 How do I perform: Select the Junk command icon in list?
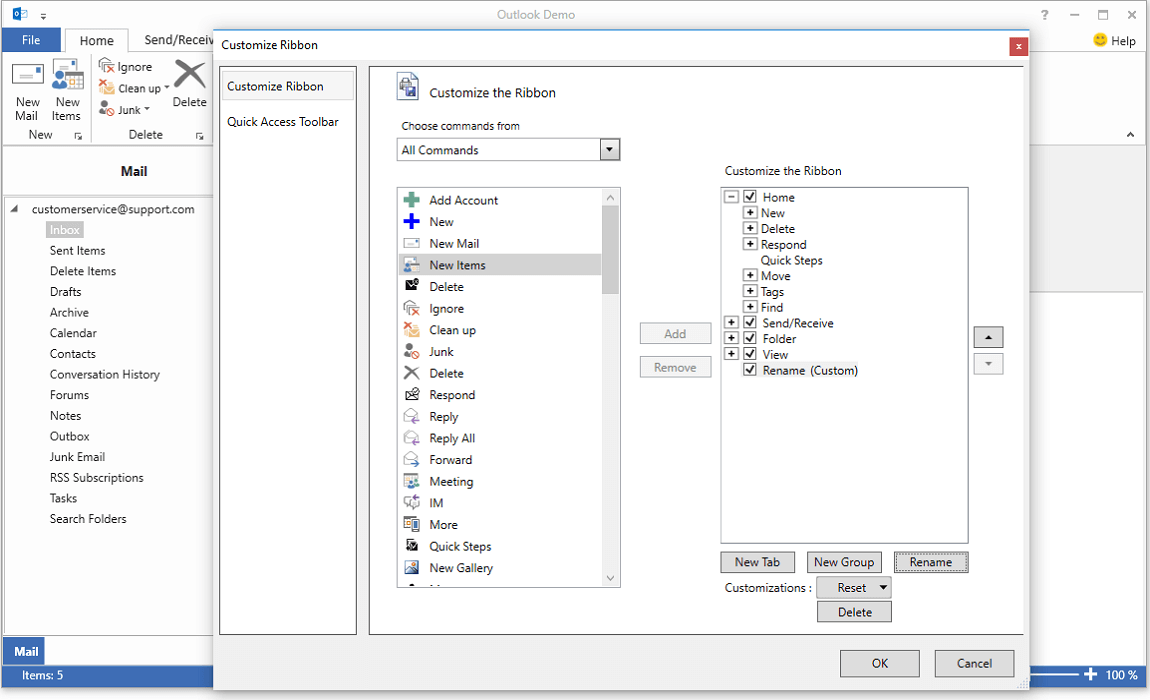[411, 352]
